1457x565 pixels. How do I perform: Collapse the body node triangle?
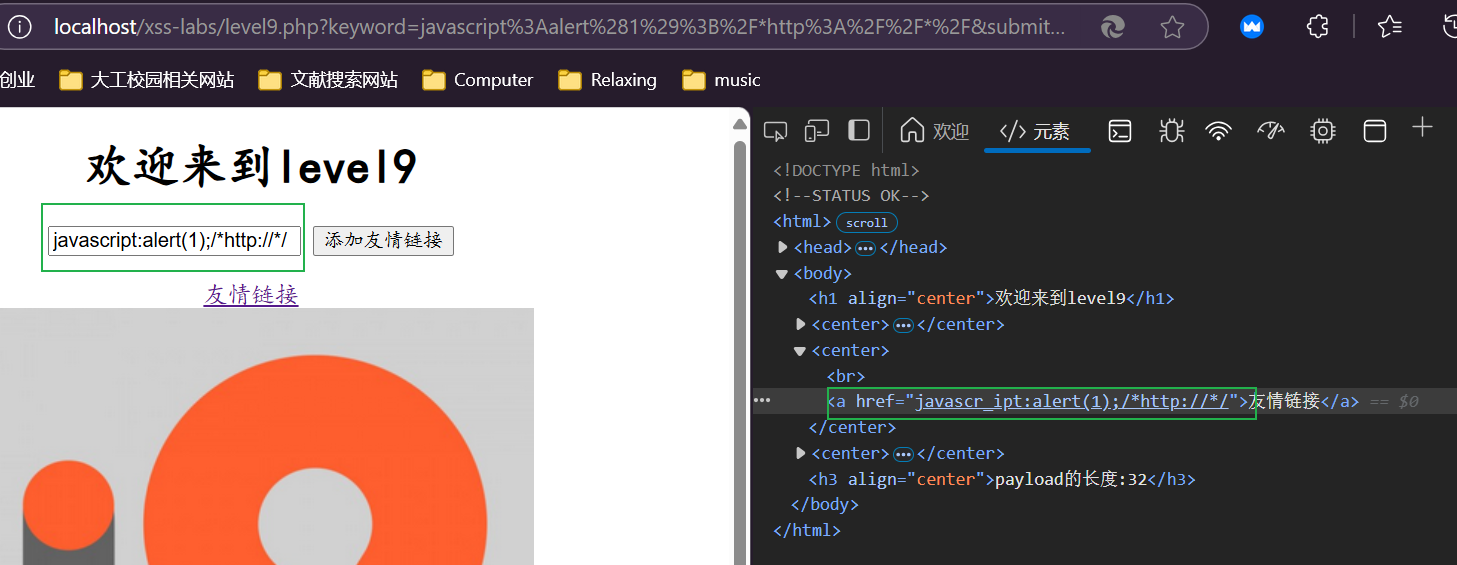pyautogui.click(x=782, y=273)
